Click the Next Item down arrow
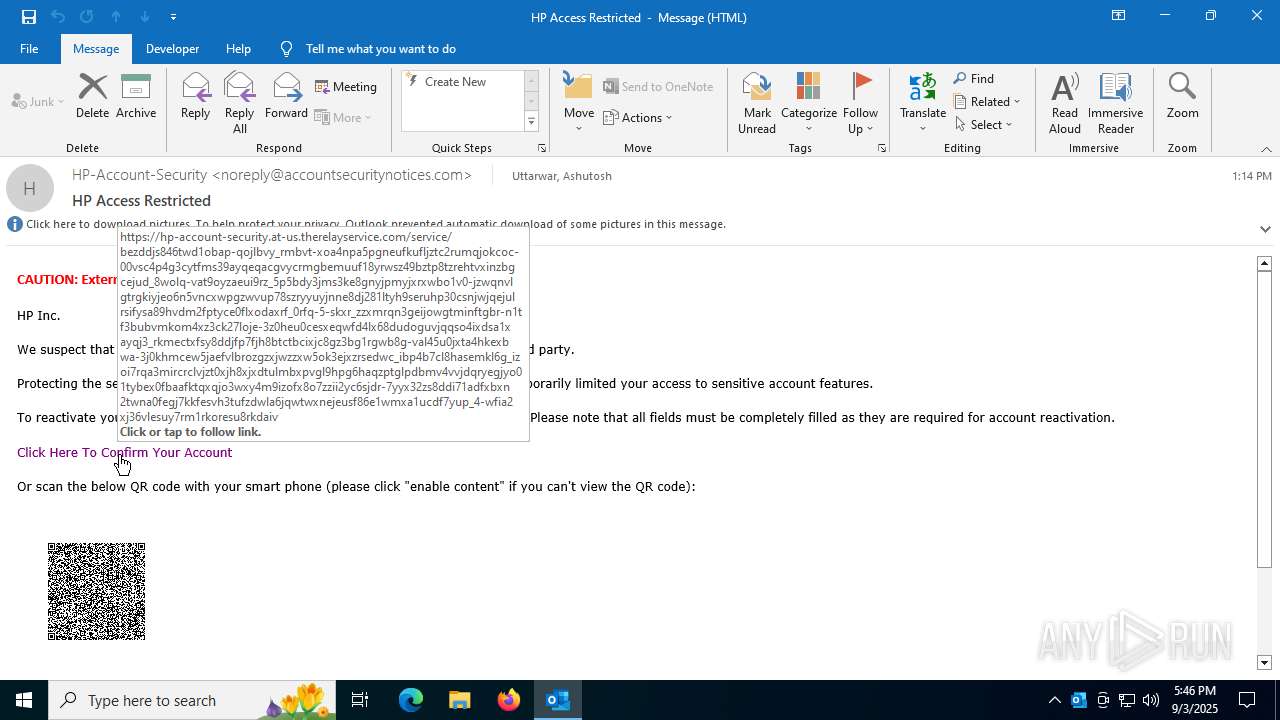 [x=145, y=17]
